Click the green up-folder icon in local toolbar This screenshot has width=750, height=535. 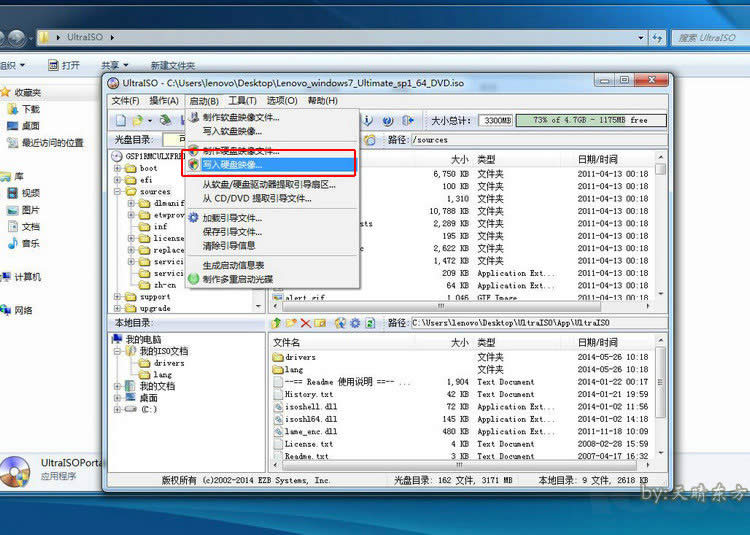pyautogui.click(x=276, y=323)
